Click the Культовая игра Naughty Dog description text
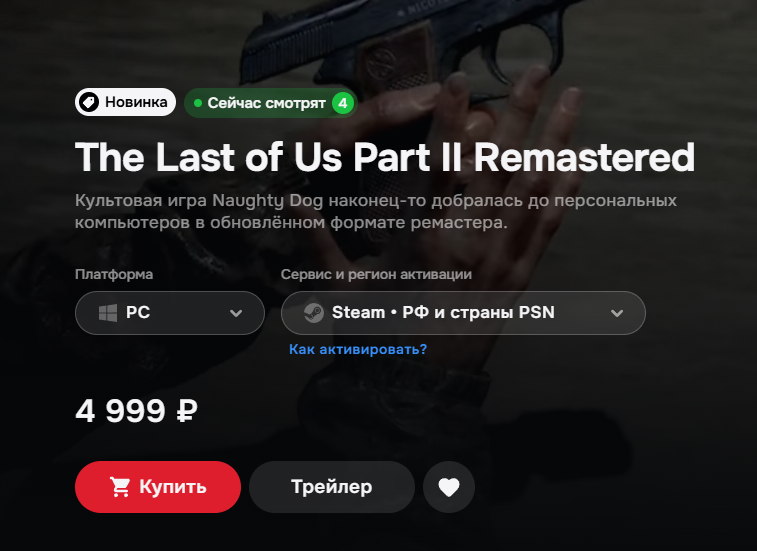Image resolution: width=757 pixels, height=551 pixels. [x=376, y=212]
